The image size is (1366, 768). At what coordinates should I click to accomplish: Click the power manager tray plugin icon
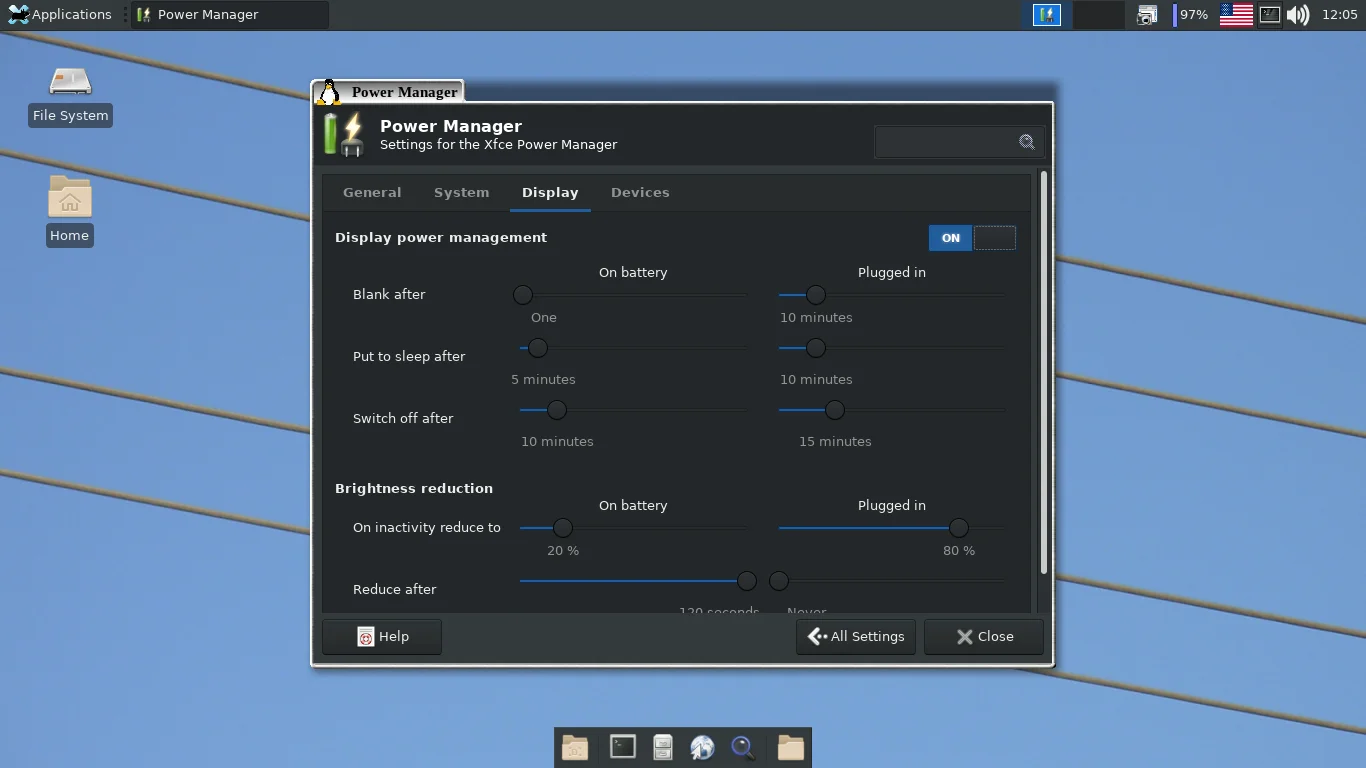tap(1046, 15)
